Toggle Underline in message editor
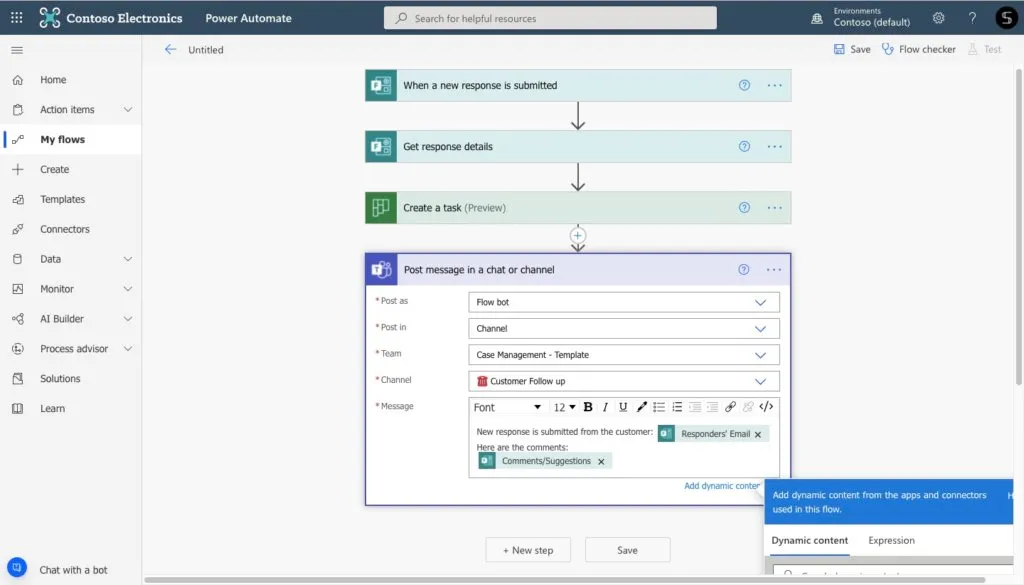Viewport: 1024px width, 585px height. (623, 407)
